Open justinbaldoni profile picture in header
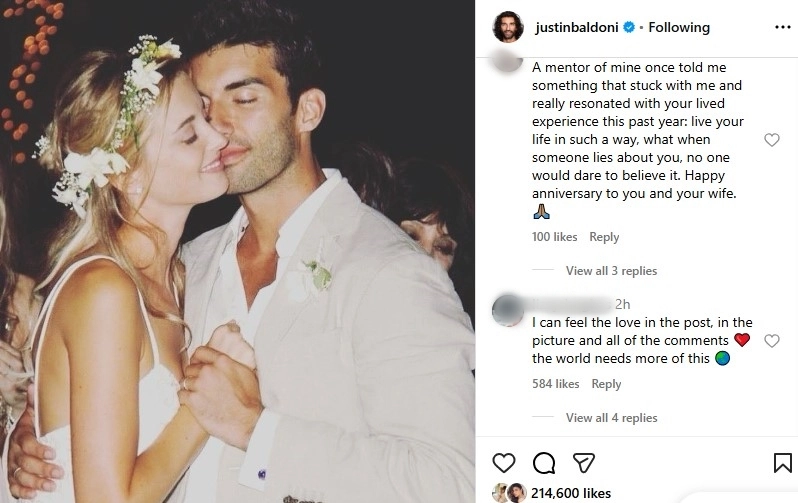The image size is (798, 503). click(x=508, y=27)
